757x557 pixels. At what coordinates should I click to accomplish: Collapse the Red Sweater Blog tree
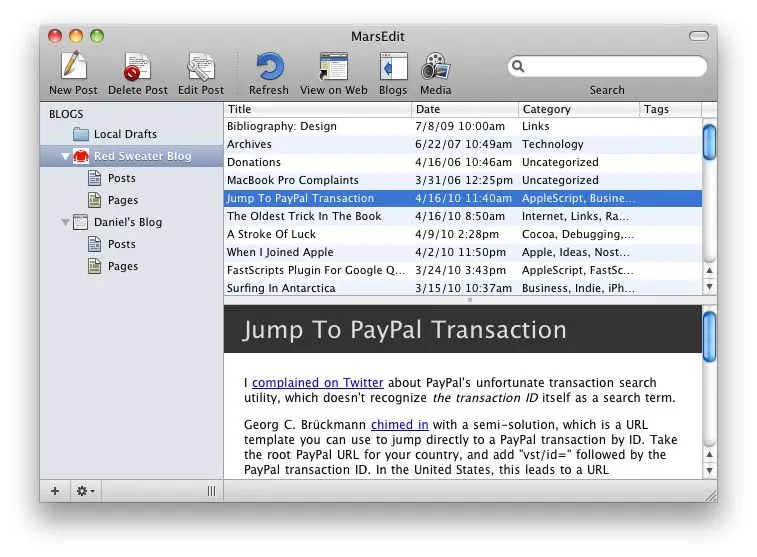point(66,156)
